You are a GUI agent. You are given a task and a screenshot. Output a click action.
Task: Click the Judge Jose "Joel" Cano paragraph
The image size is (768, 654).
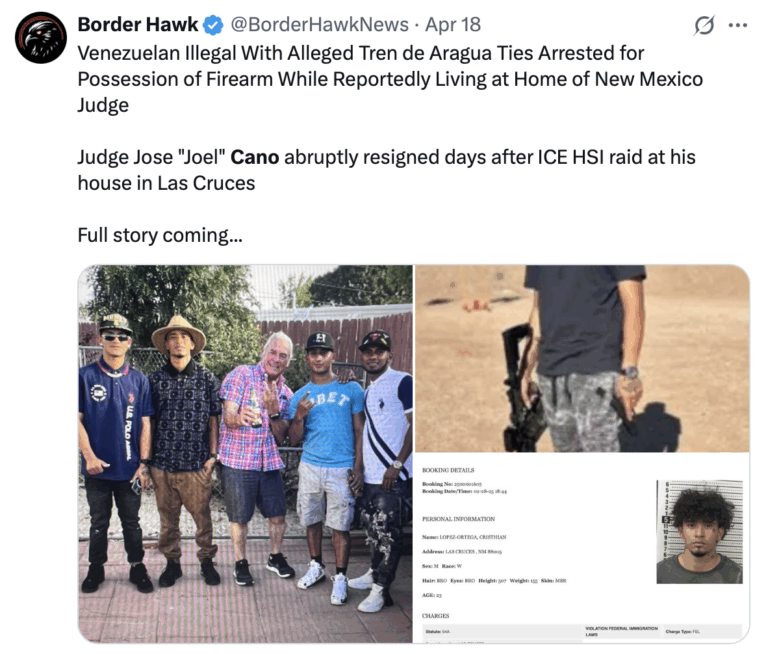(386, 170)
